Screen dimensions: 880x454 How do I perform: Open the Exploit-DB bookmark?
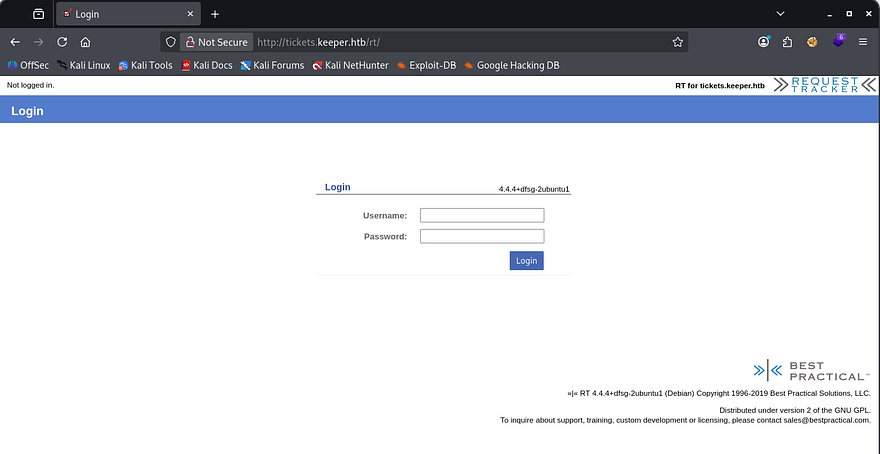[426, 65]
